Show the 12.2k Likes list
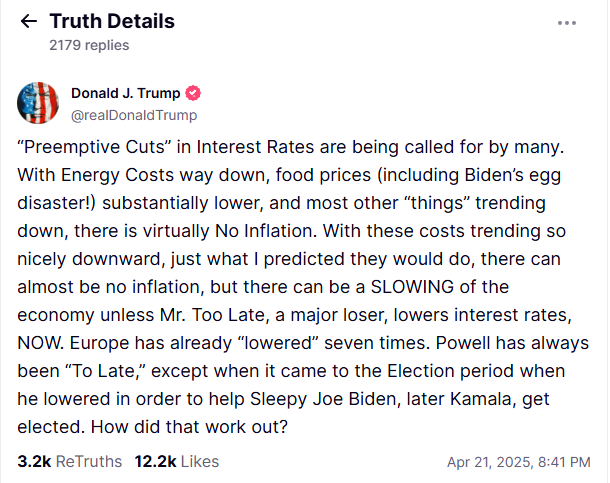The image size is (610, 483). point(177,462)
